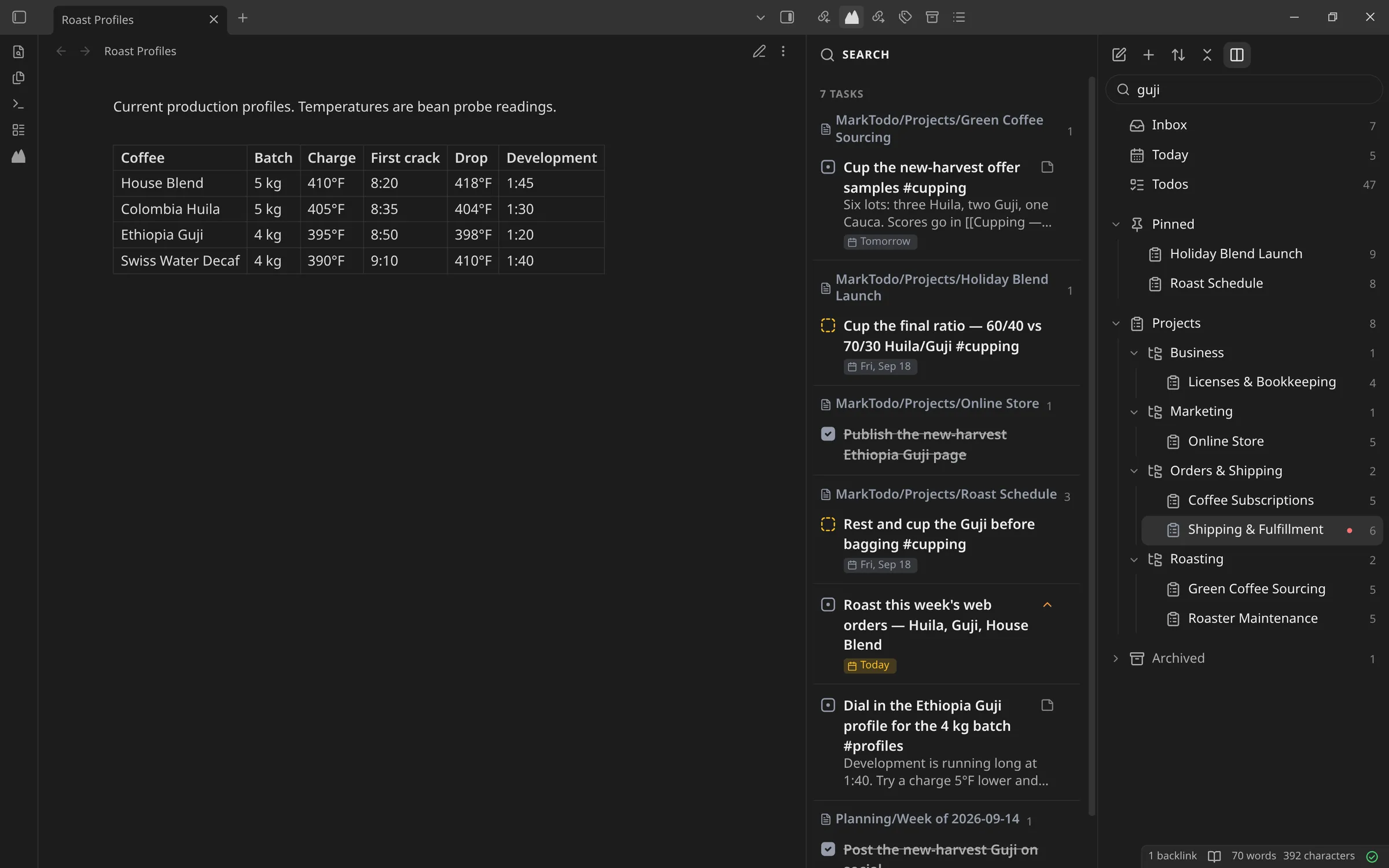
Task: Open note more options menu
Action: click(x=783, y=52)
